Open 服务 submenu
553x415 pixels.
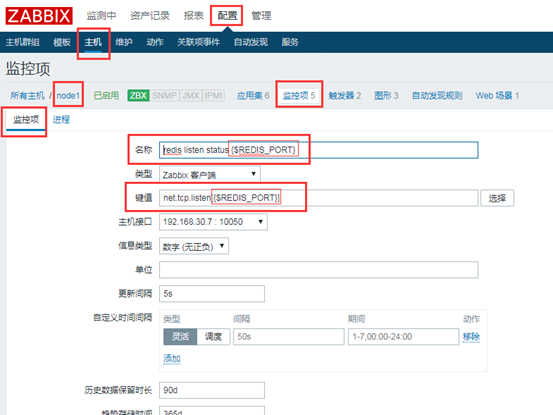point(290,42)
